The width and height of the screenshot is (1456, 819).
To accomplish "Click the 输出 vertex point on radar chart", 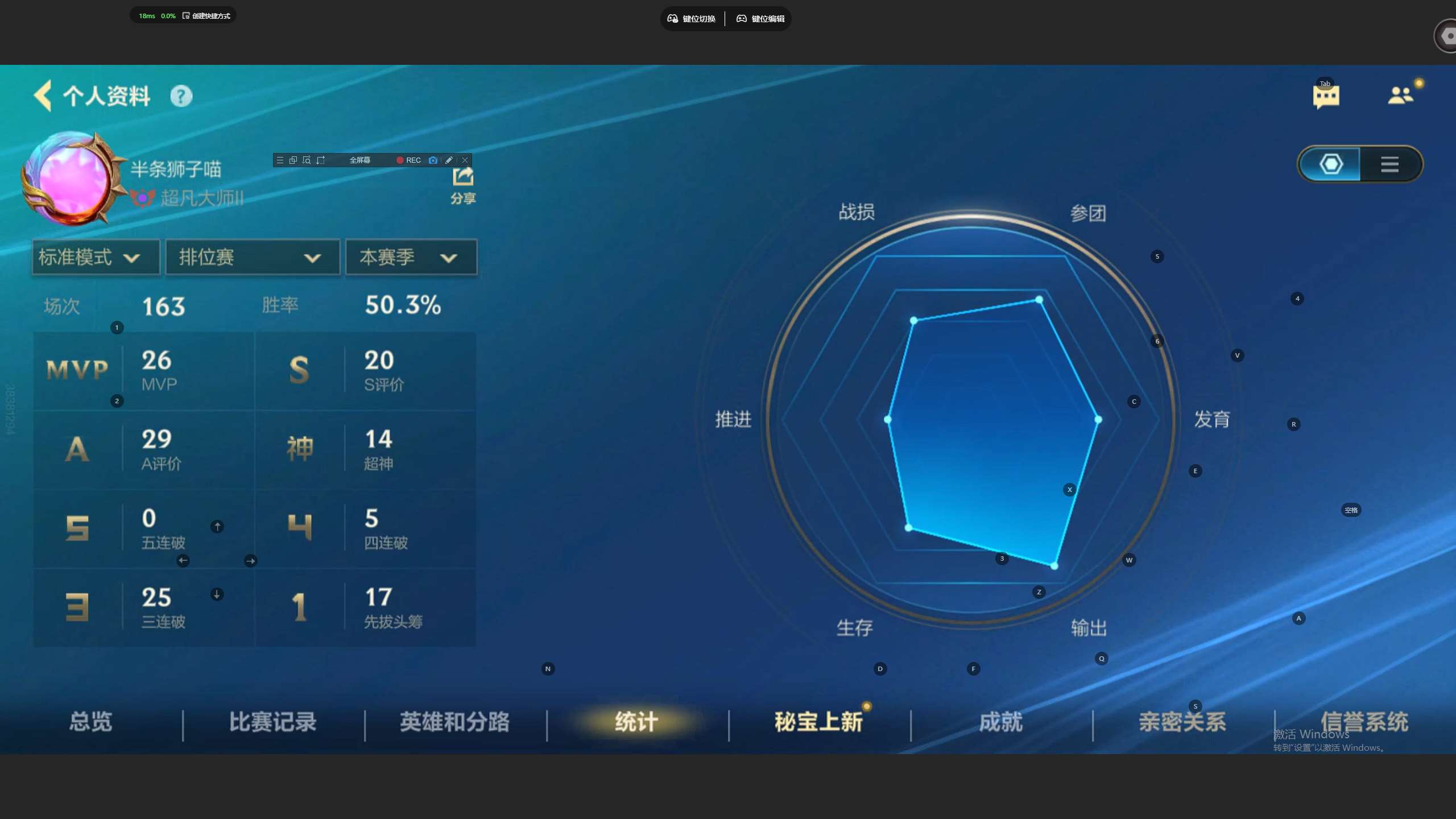I will point(1054,566).
